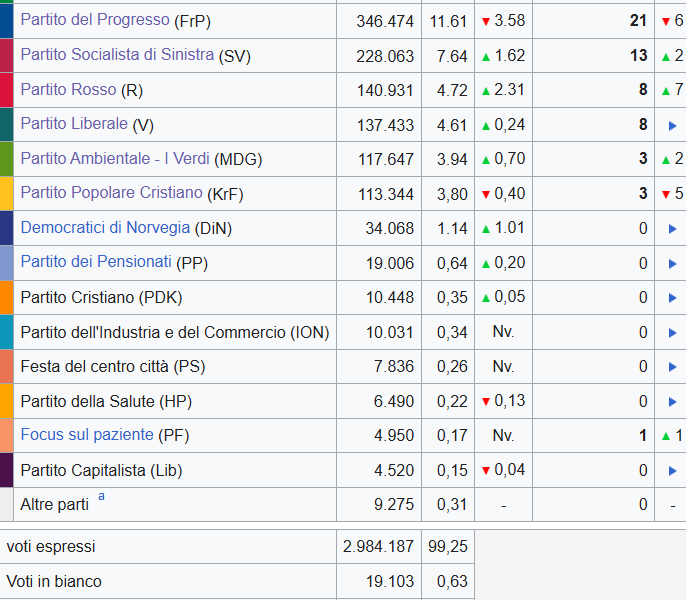Click footnote 'a' next to Altre parti
This screenshot has height=600, width=686.
click(x=101, y=496)
